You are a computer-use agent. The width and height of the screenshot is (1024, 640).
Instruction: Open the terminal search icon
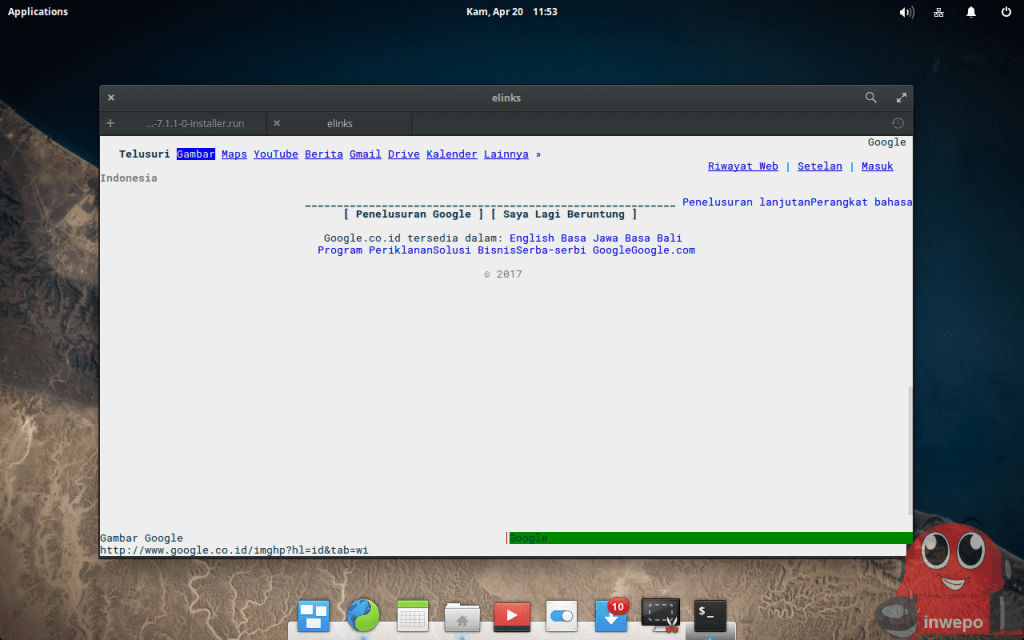point(871,97)
